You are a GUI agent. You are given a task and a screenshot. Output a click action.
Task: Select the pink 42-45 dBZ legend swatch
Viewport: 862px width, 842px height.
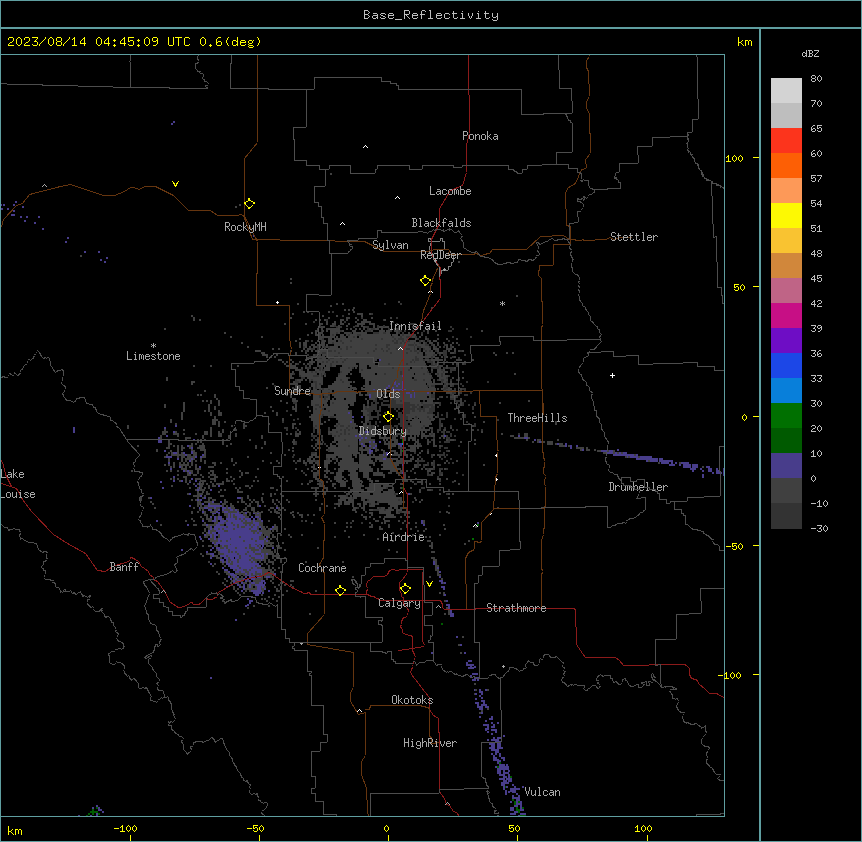coord(786,291)
